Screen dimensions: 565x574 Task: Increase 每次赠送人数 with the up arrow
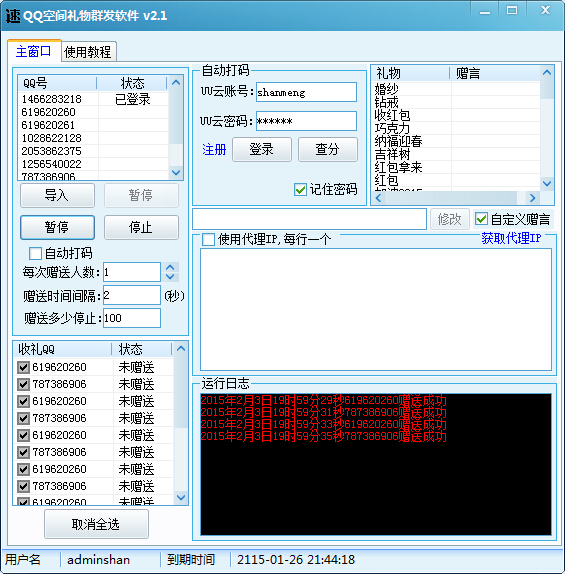pos(170,268)
